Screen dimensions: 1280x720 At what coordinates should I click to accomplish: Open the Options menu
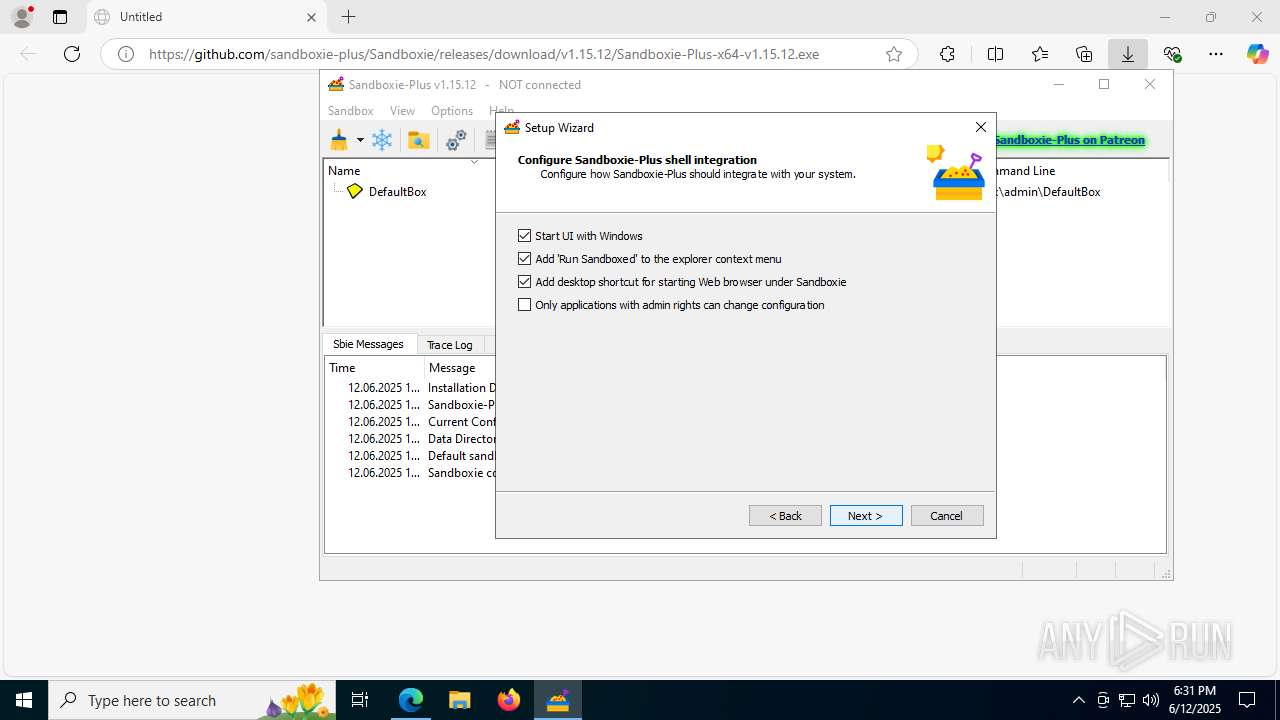tap(452, 111)
